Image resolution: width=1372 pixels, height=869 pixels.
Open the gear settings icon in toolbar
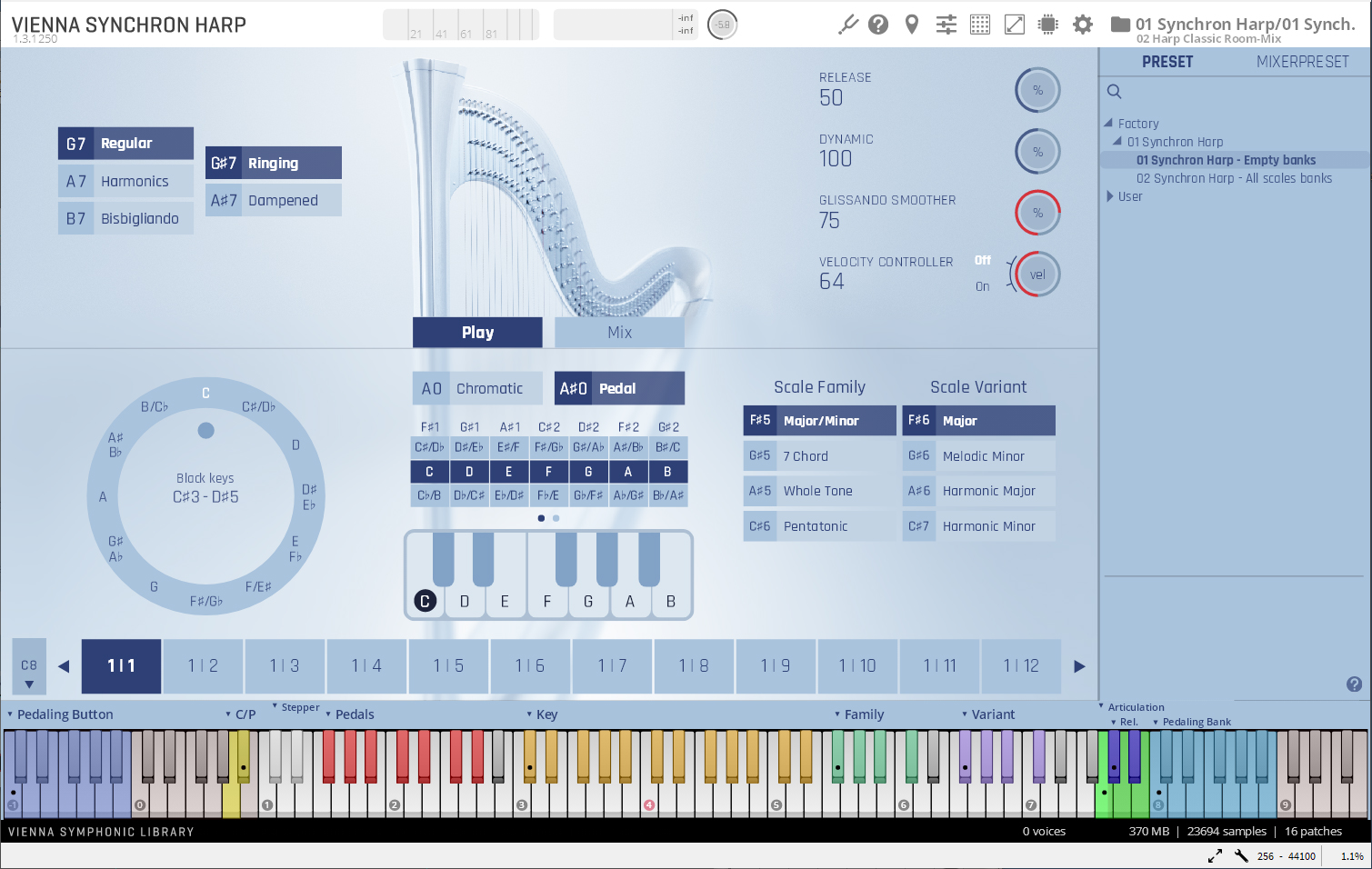click(1083, 25)
